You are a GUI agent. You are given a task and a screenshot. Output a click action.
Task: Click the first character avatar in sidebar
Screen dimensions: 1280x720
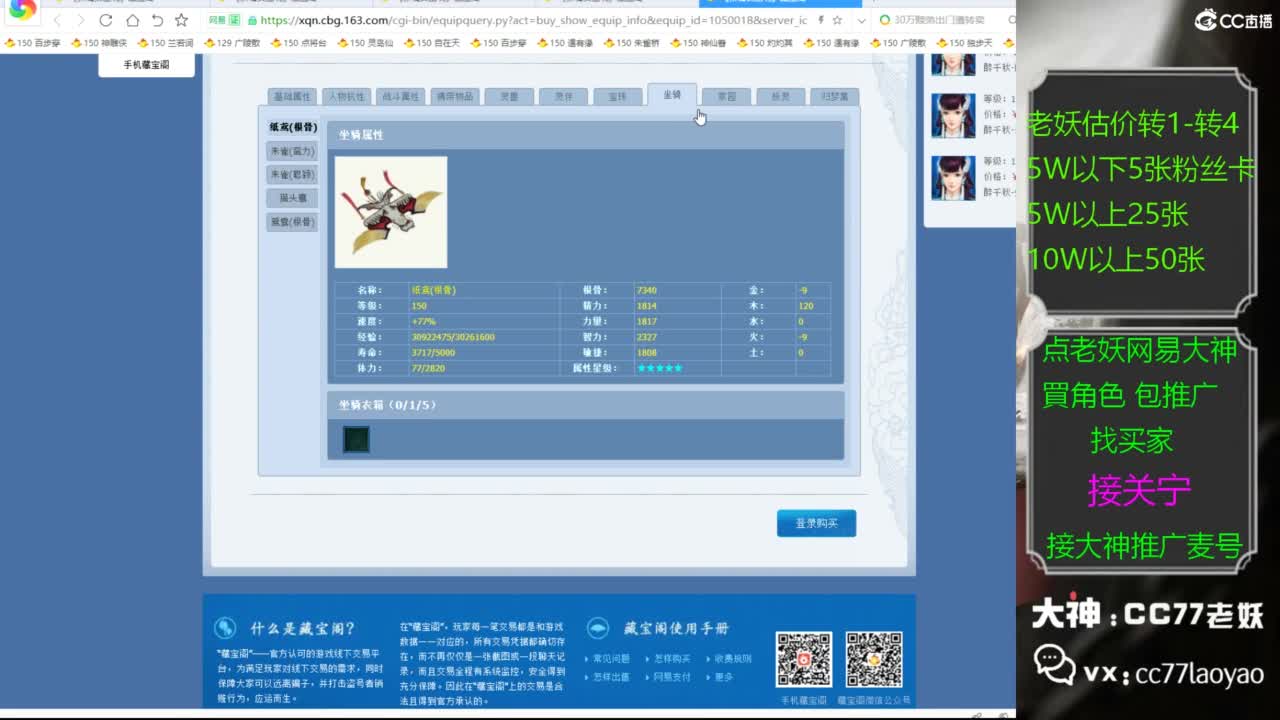[953, 63]
